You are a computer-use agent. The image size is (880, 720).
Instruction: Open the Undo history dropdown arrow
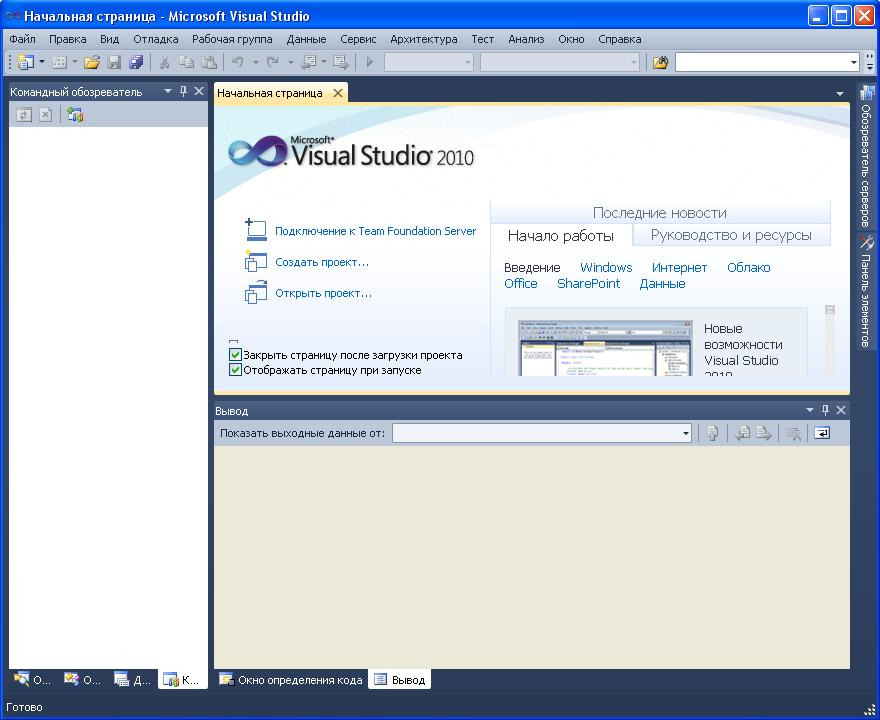(x=255, y=62)
